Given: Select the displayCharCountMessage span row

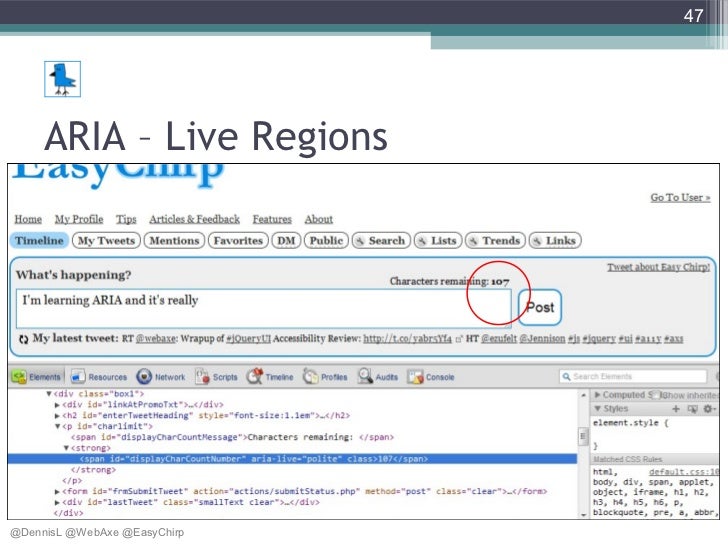Looking at the screenshot, I should [x=232, y=437].
